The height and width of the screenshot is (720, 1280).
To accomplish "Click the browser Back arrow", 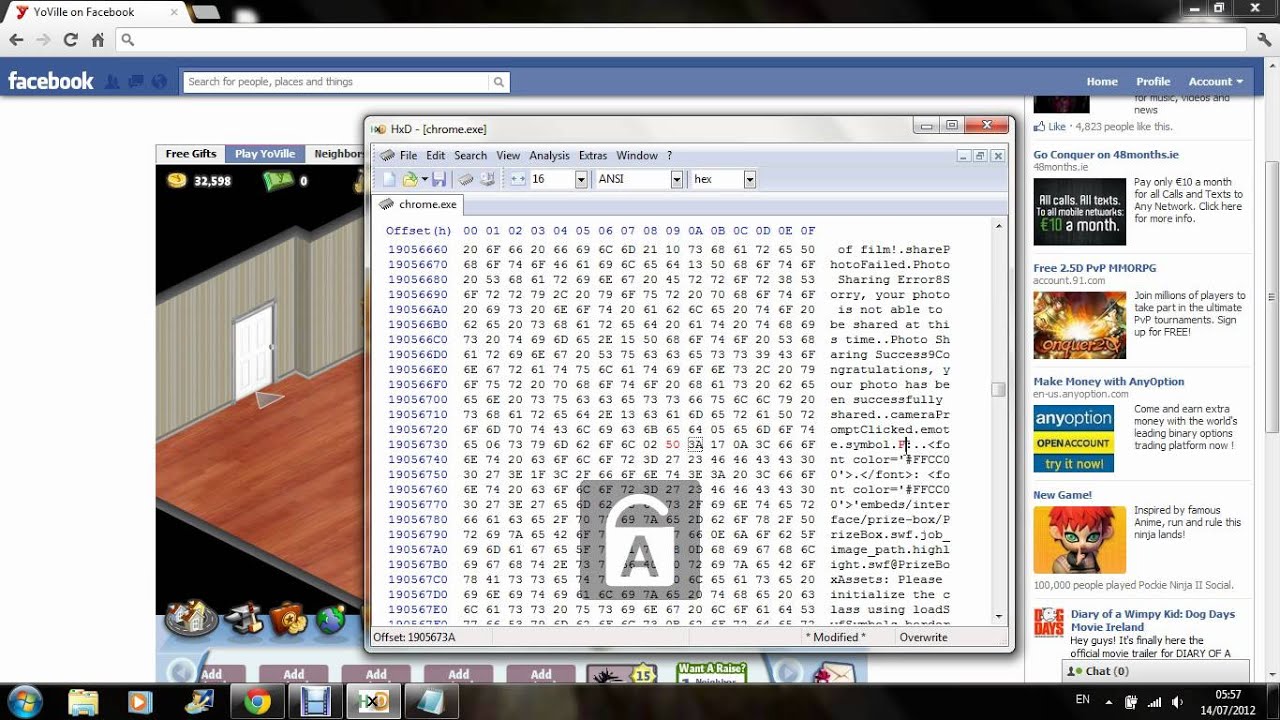I will click(x=16, y=40).
